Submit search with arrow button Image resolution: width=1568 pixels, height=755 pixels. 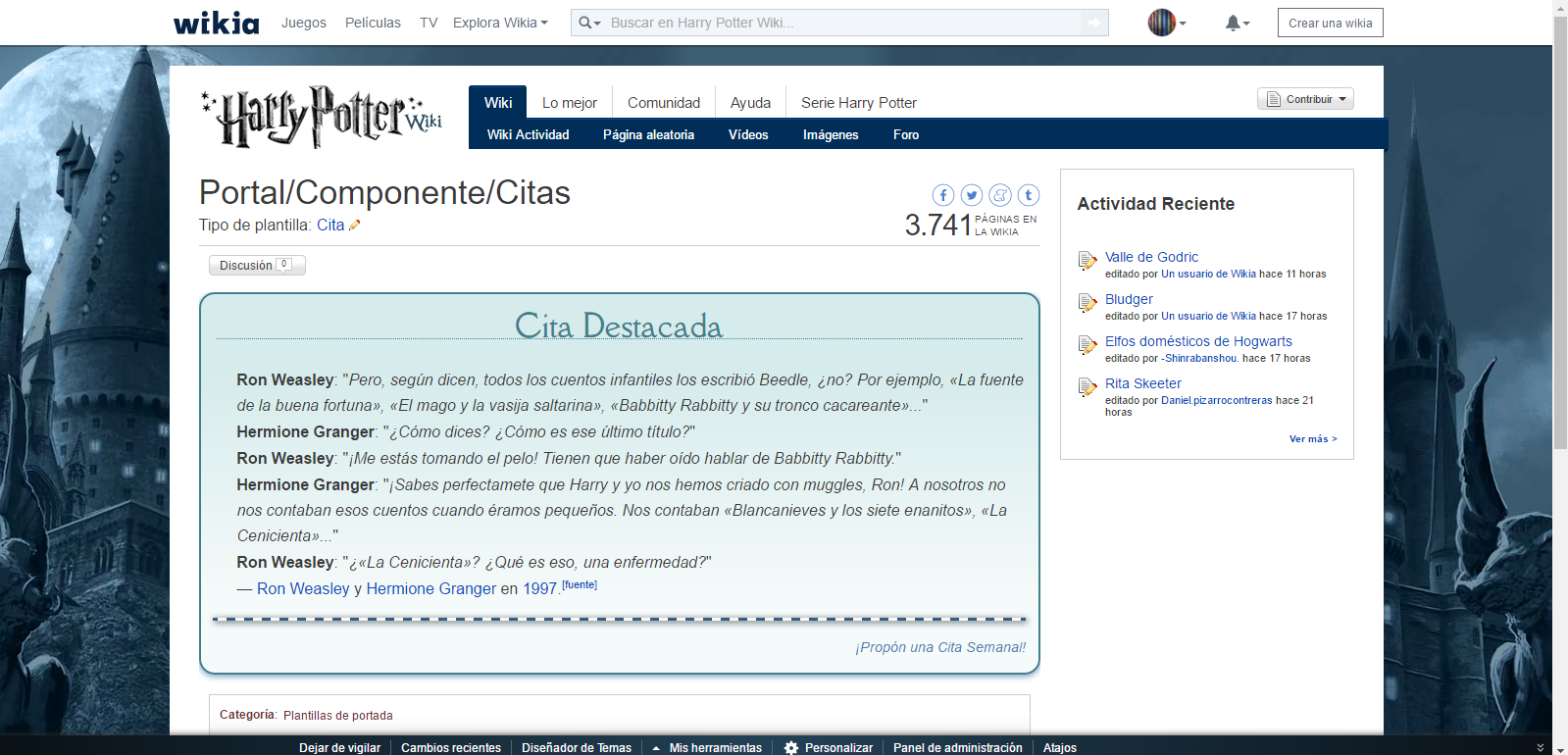pyautogui.click(x=1094, y=23)
